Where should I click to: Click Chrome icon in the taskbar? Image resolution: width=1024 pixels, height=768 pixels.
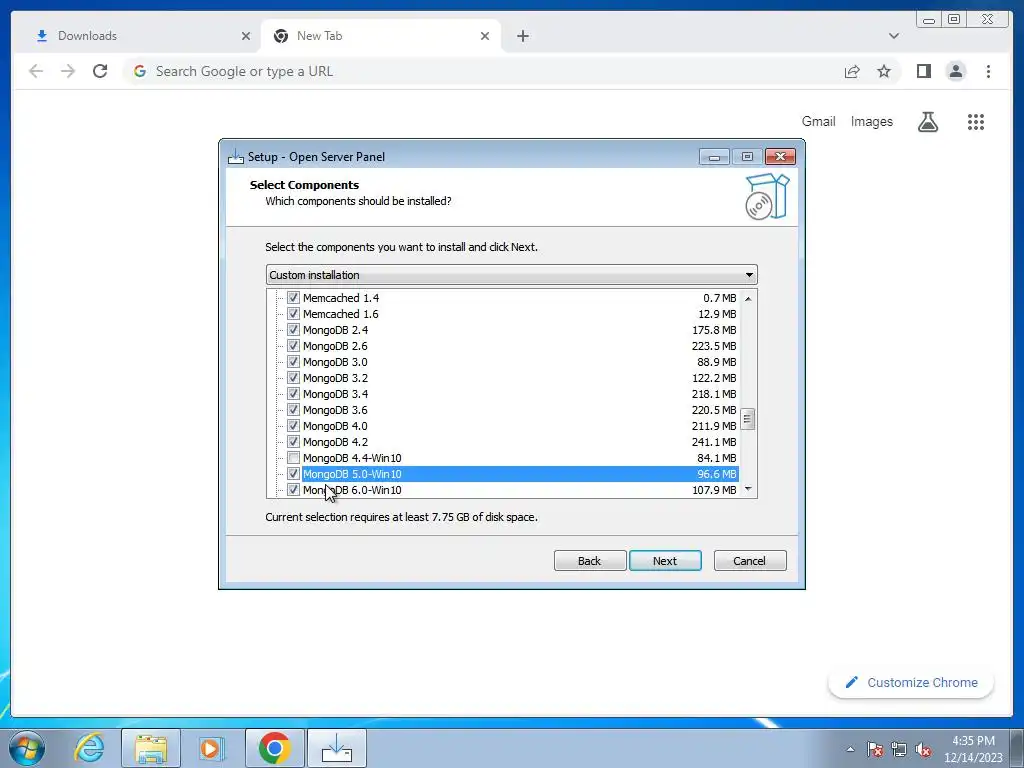point(274,748)
